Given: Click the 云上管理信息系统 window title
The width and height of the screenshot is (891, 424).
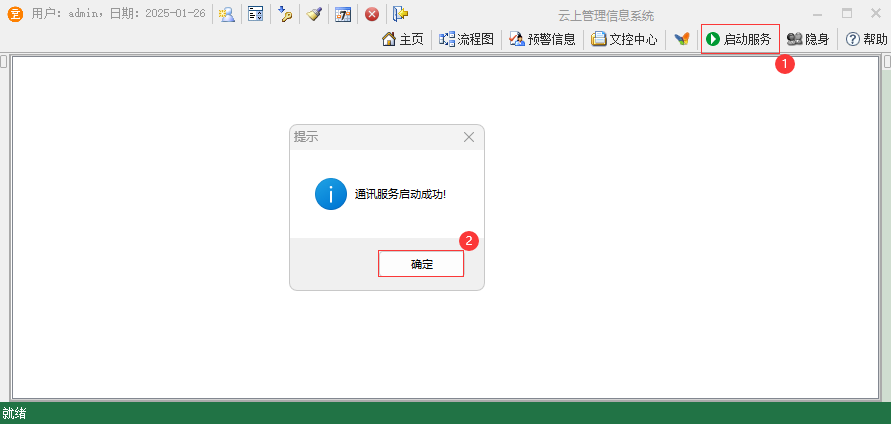Looking at the screenshot, I should coord(606,15).
